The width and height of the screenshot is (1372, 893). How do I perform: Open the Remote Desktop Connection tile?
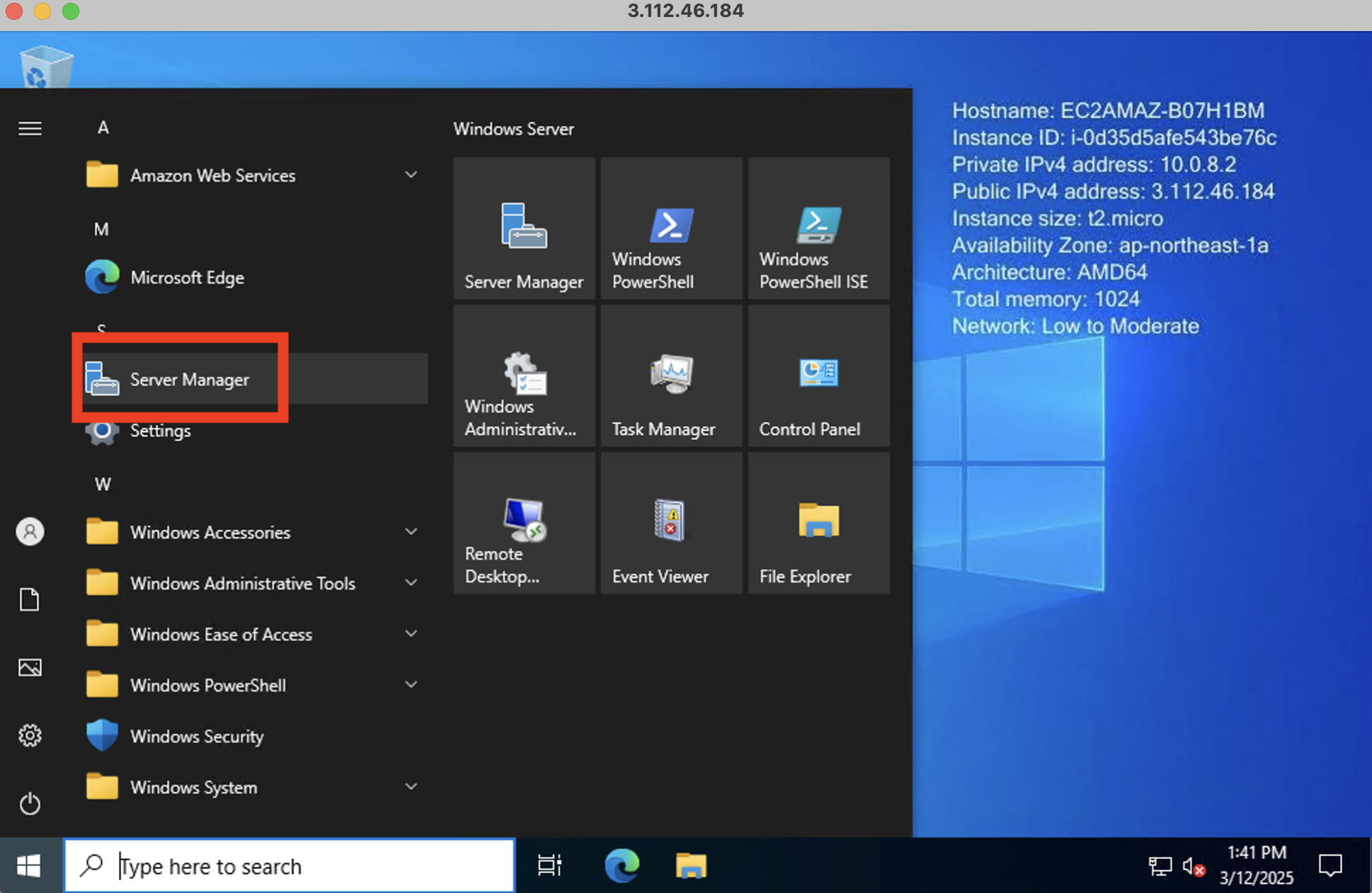tap(524, 523)
